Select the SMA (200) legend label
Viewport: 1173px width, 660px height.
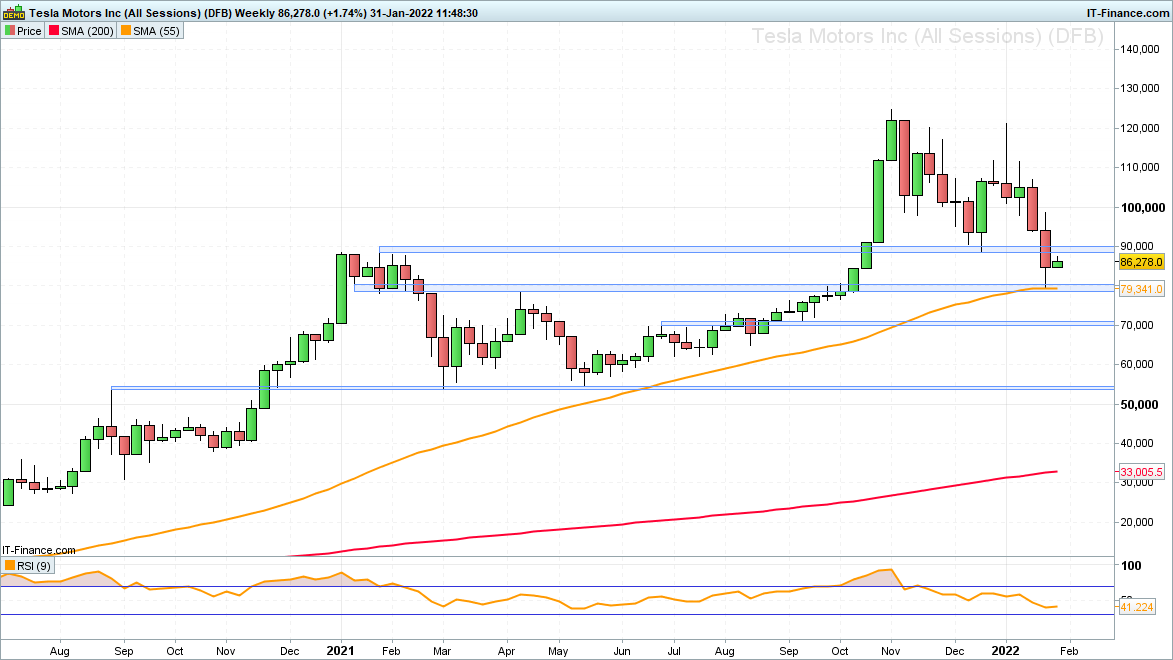(88, 31)
